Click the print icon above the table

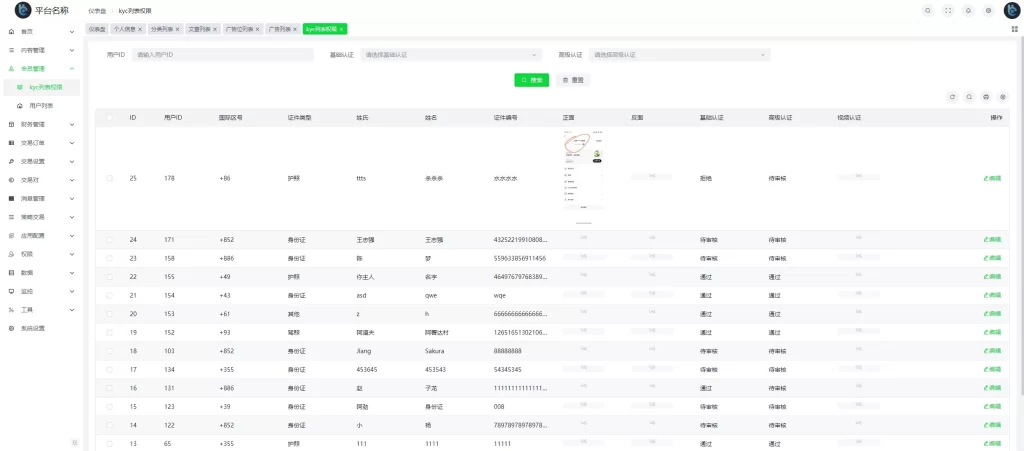(x=986, y=97)
